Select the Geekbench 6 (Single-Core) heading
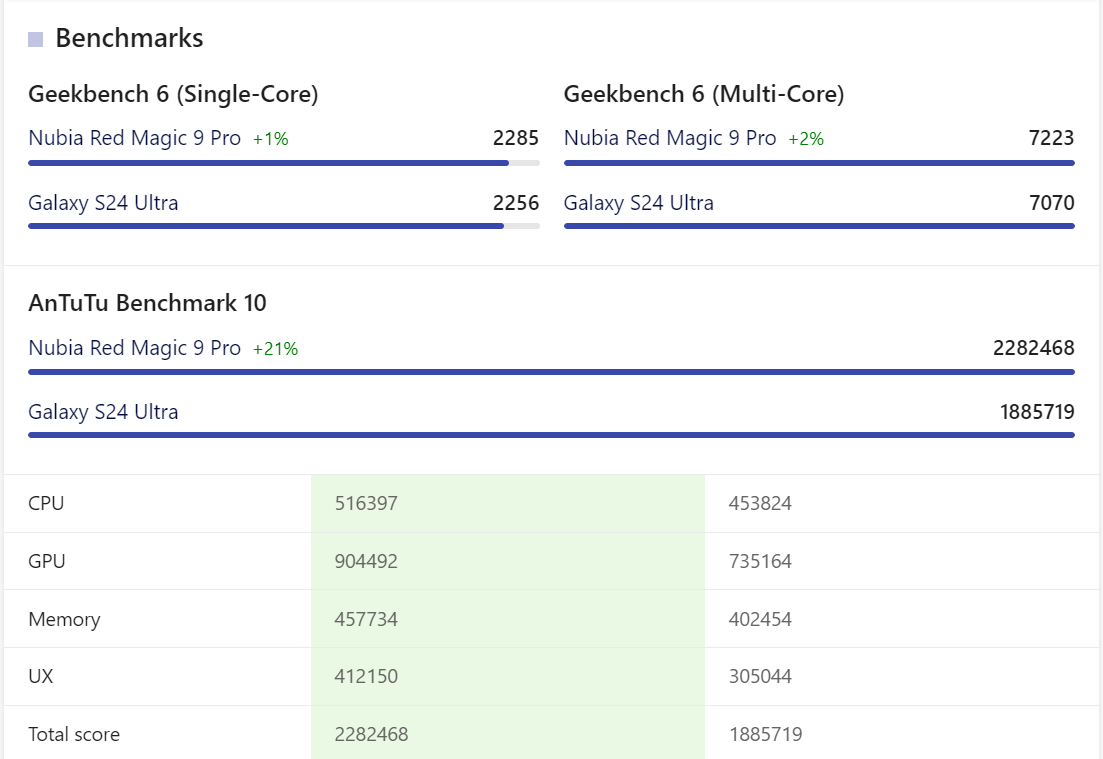Screen dimensions: 1103x759 point(173,94)
